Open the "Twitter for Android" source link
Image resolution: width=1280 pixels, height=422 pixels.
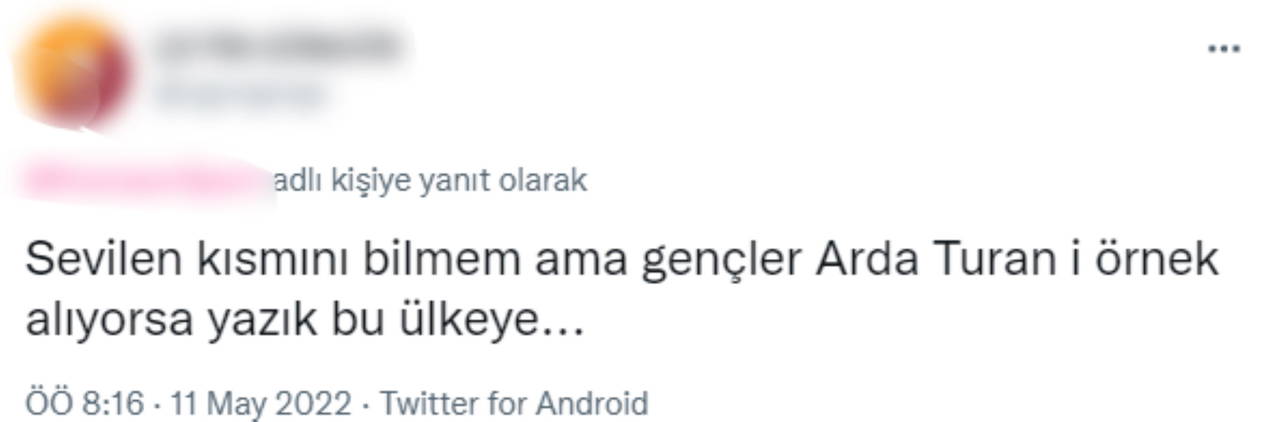(x=515, y=404)
